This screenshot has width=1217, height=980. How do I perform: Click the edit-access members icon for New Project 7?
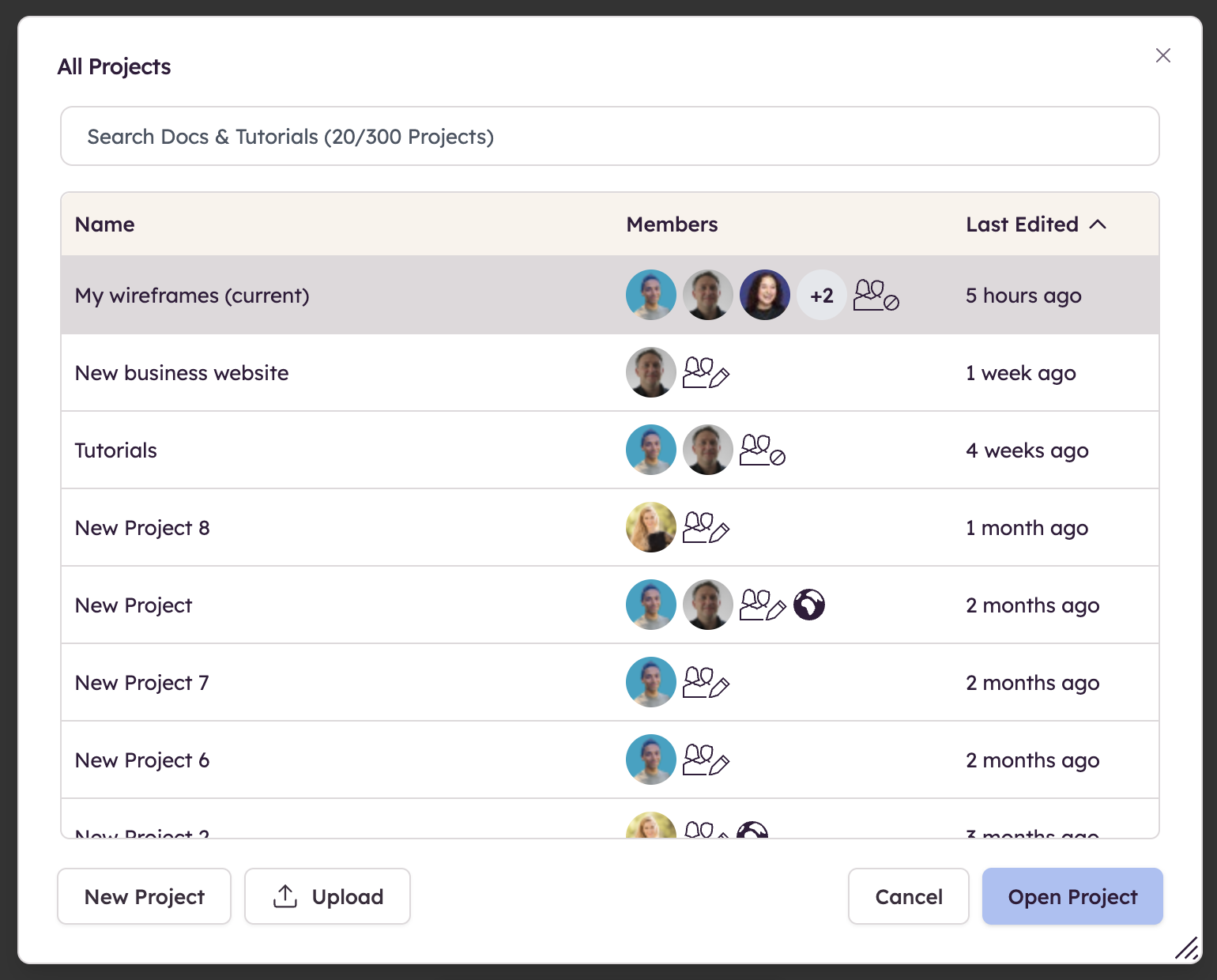(705, 683)
